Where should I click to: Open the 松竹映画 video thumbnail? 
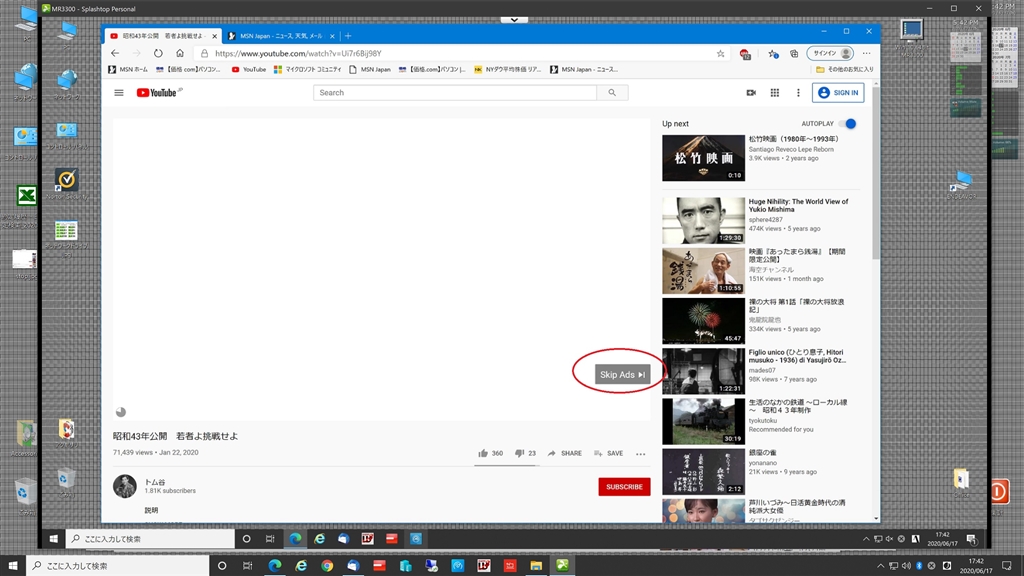click(703, 158)
